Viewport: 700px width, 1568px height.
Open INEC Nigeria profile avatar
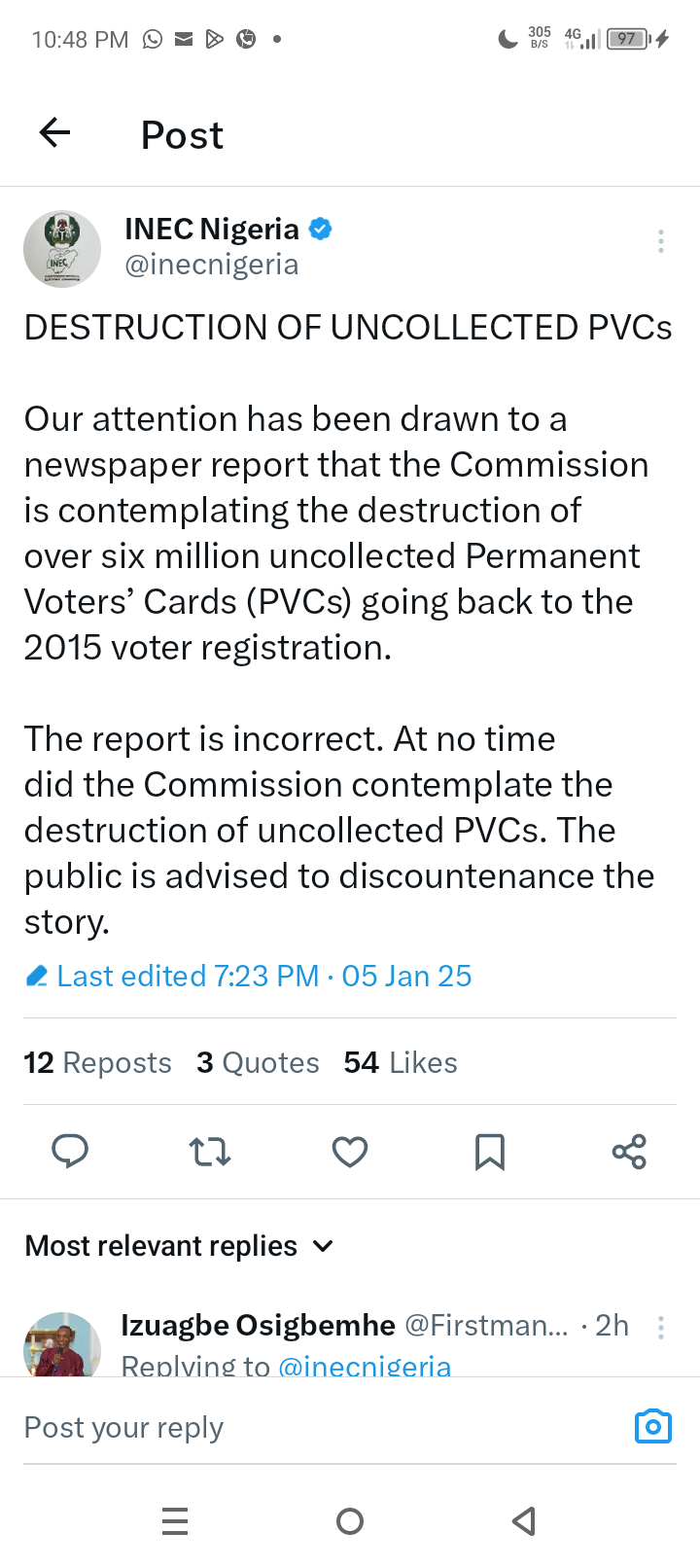[62, 249]
